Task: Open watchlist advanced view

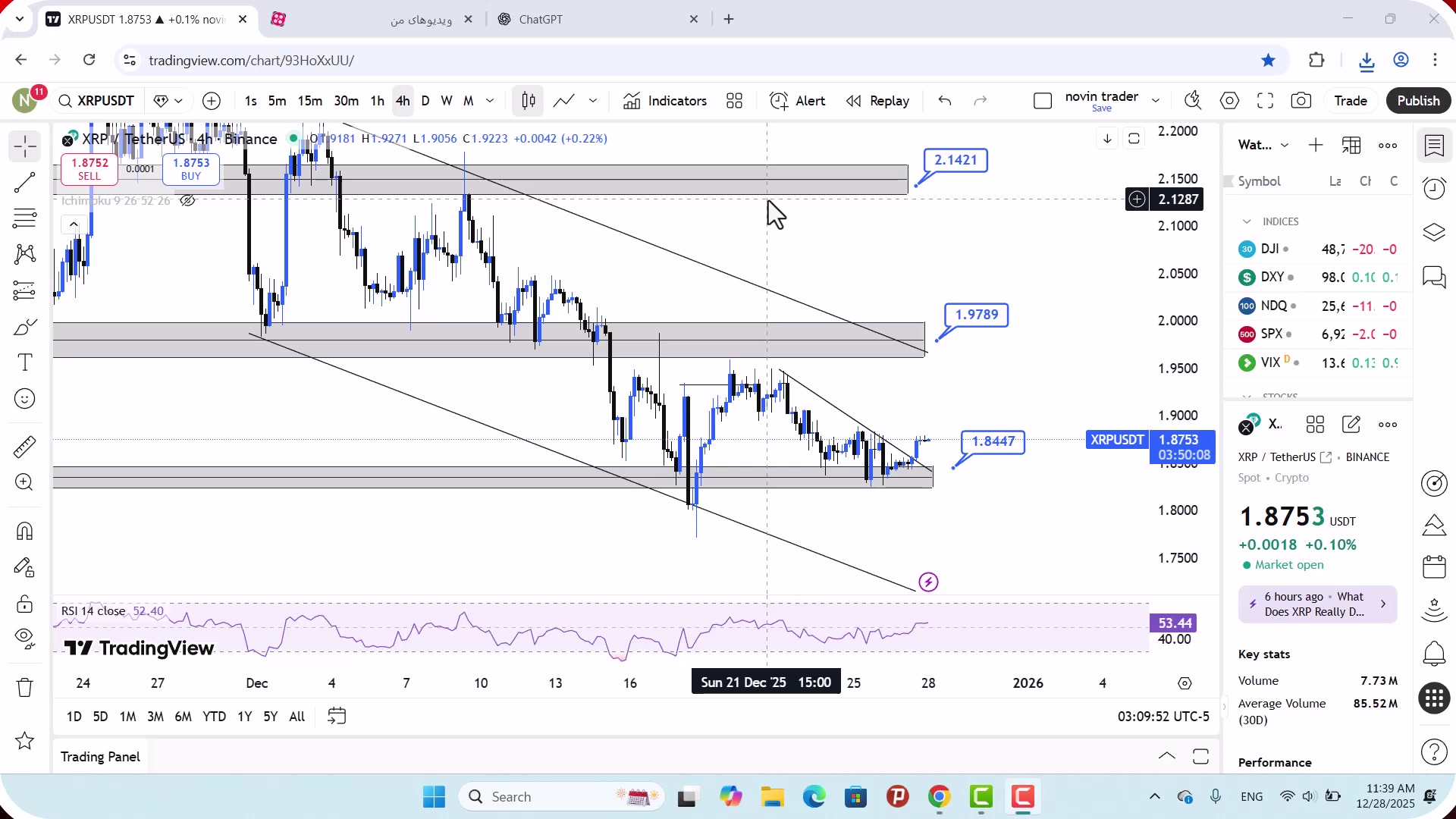Action: 1351,145
